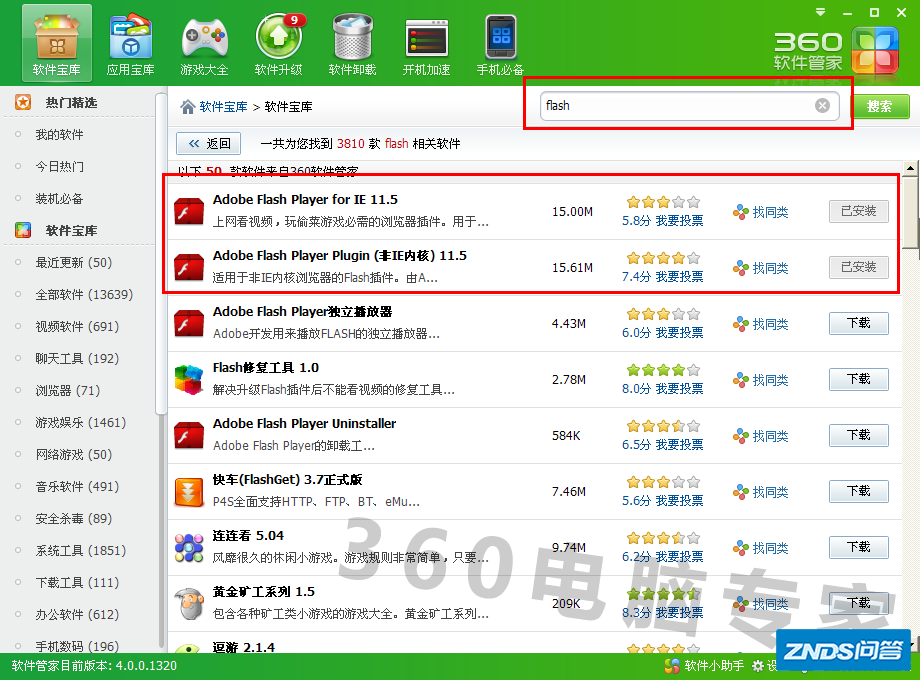Click the Flash修复工具 colorful cube icon
Screen dimensions: 920x680
[189, 380]
